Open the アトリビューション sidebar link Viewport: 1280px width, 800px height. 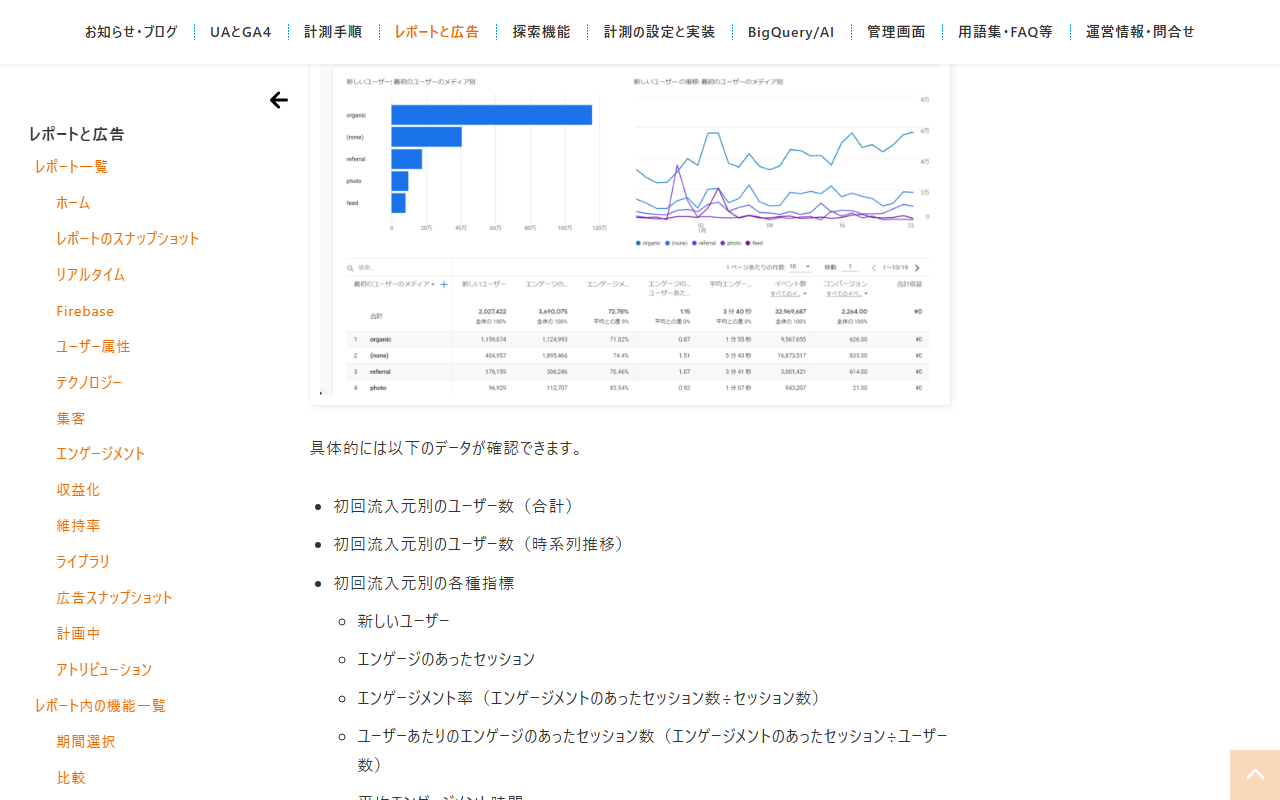pos(104,669)
